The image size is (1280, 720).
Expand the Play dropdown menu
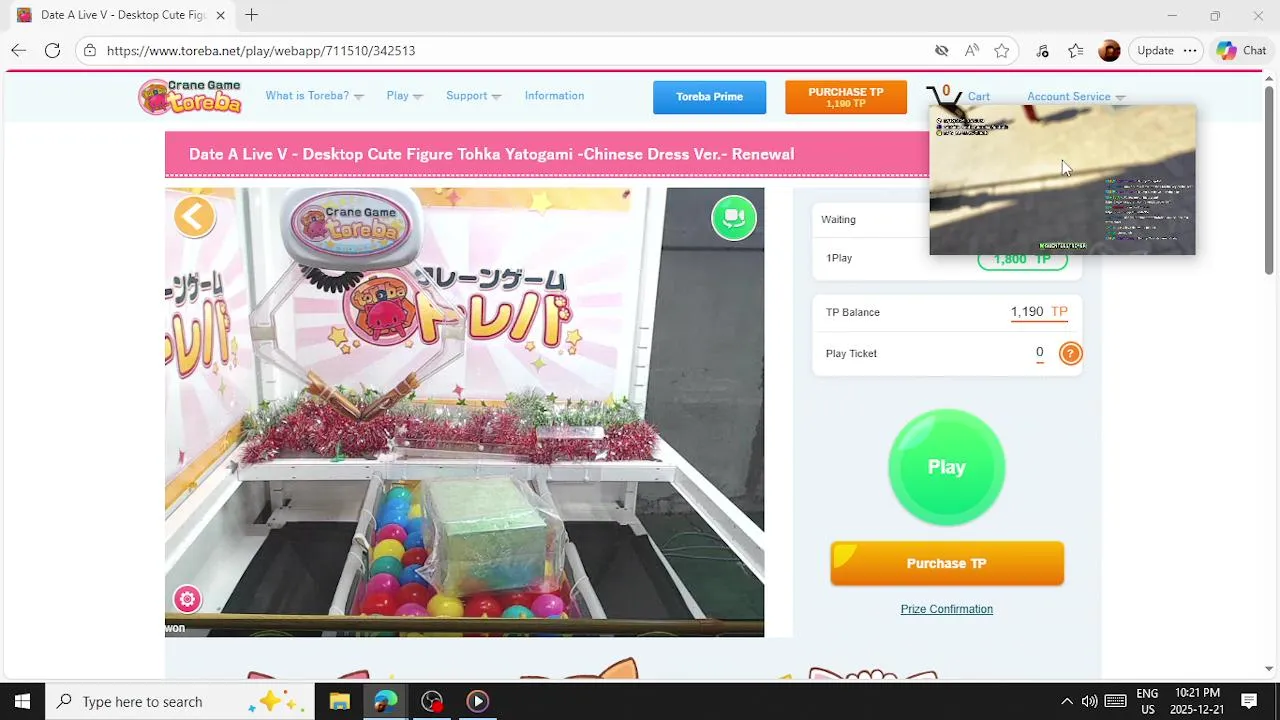[x=404, y=96]
